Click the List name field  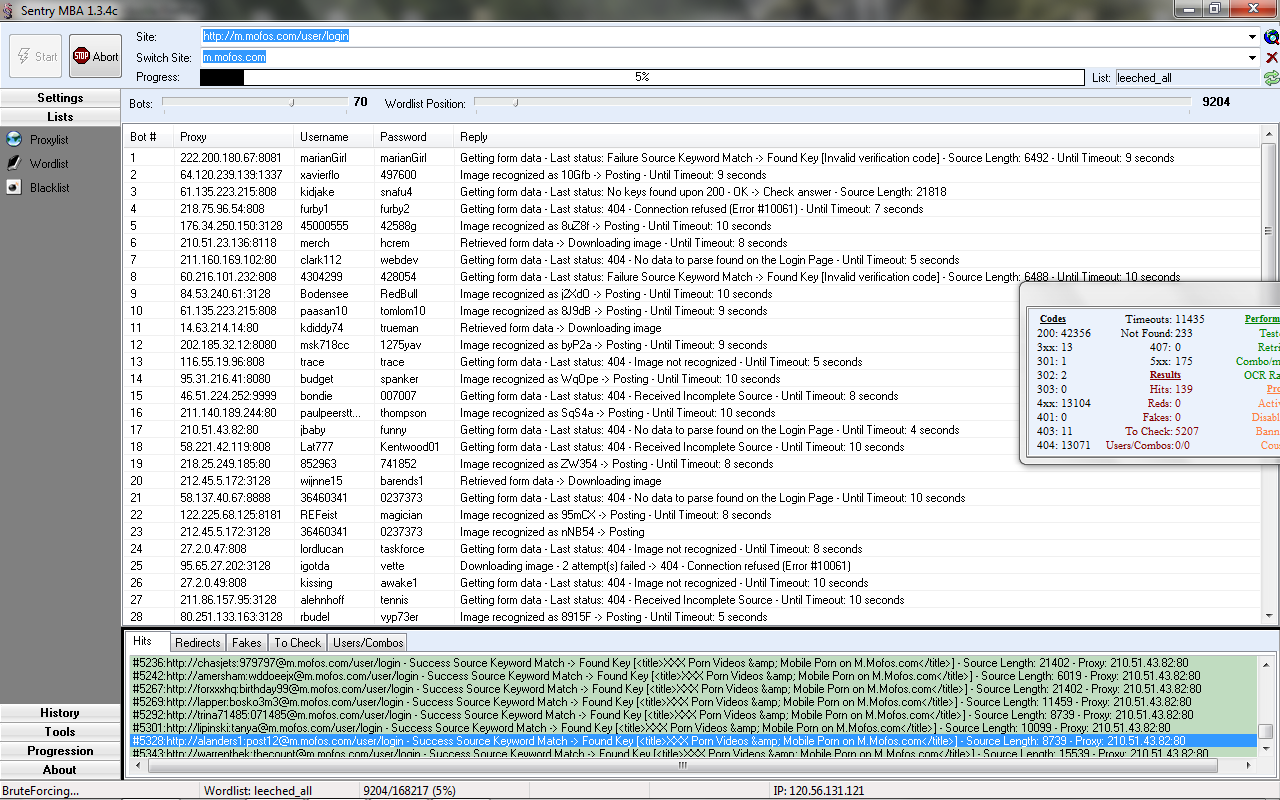[x=1187, y=77]
